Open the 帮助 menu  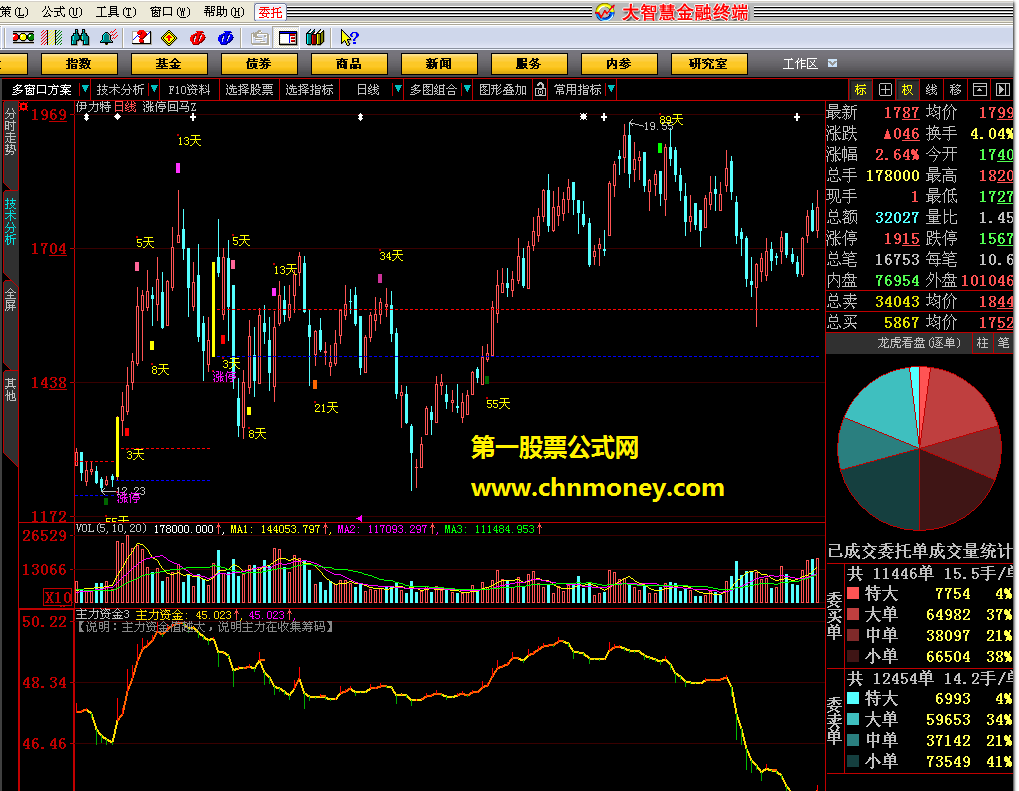(224, 12)
